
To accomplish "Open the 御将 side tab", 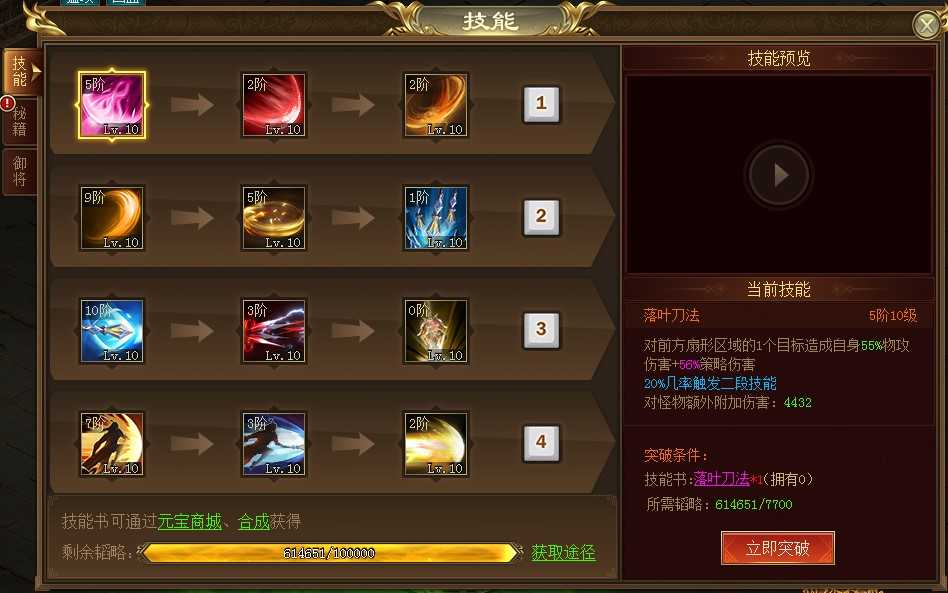I will [x=20, y=172].
